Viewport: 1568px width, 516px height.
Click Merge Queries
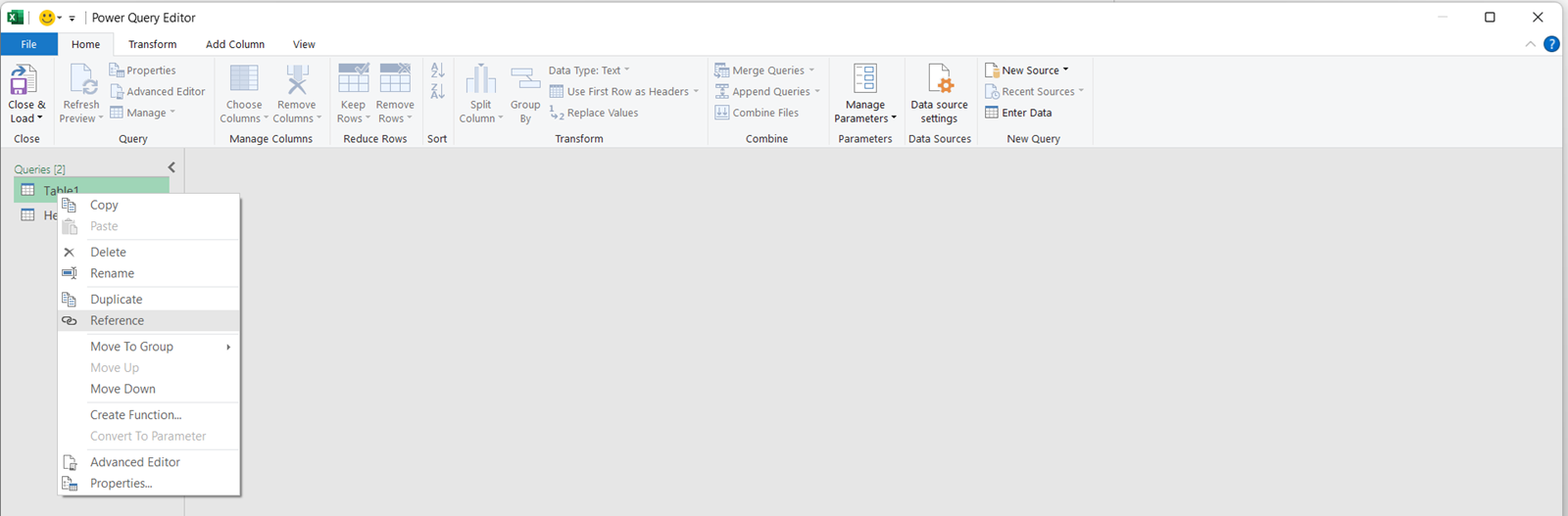pyautogui.click(x=759, y=70)
